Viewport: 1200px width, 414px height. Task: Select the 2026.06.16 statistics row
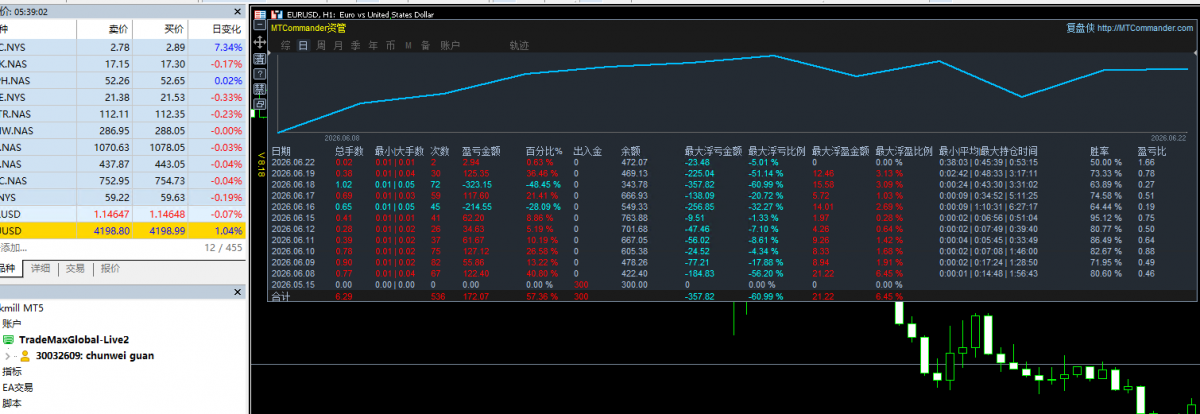click(732, 206)
